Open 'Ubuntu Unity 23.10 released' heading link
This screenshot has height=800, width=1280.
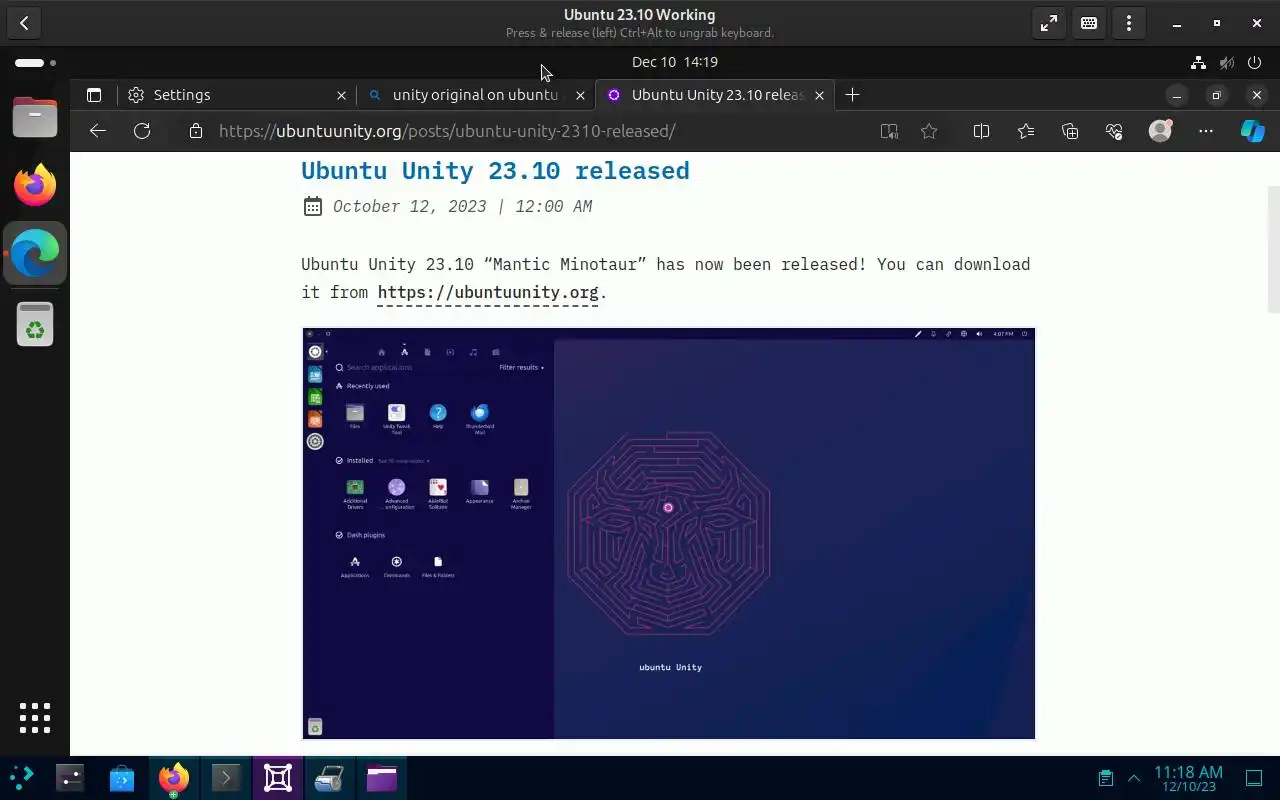click(495, 171)
